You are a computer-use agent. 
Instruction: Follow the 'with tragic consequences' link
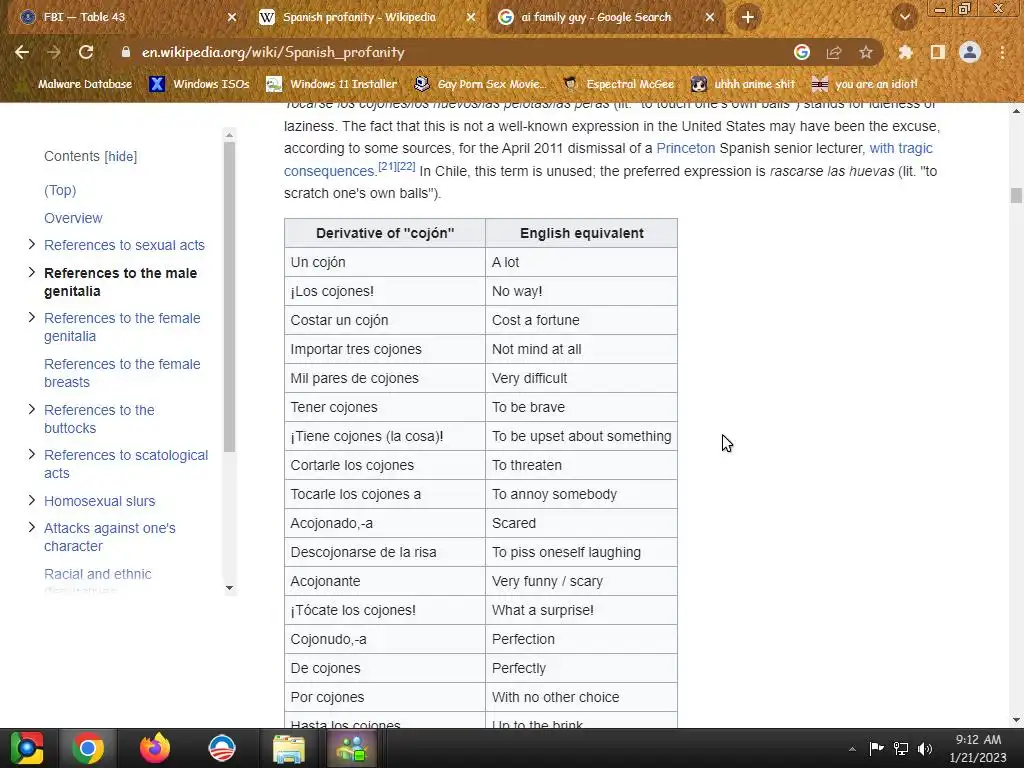tap(901, 148)
